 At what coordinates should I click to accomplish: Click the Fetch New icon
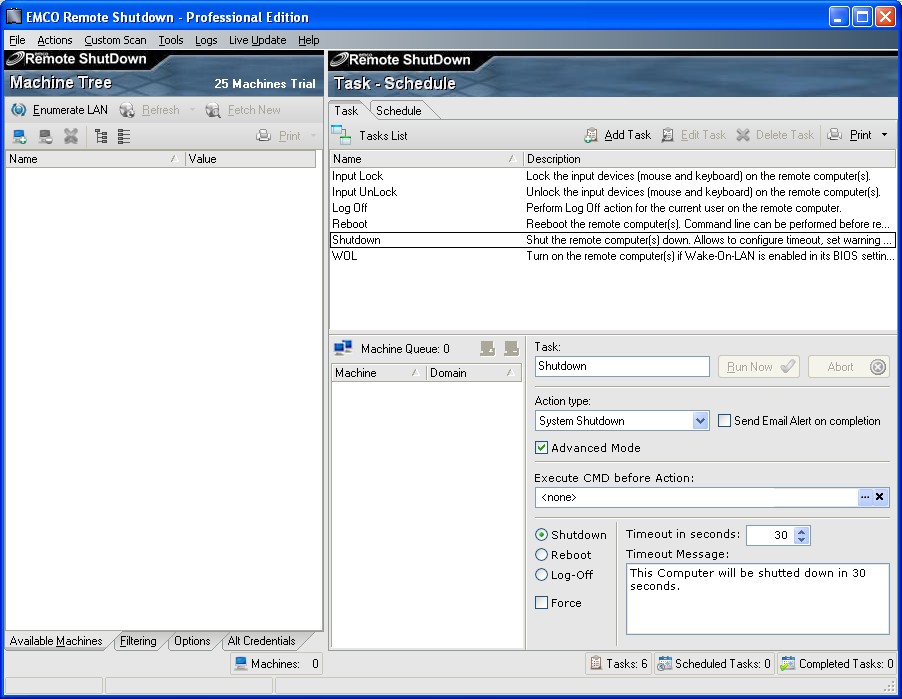[213, 109]
